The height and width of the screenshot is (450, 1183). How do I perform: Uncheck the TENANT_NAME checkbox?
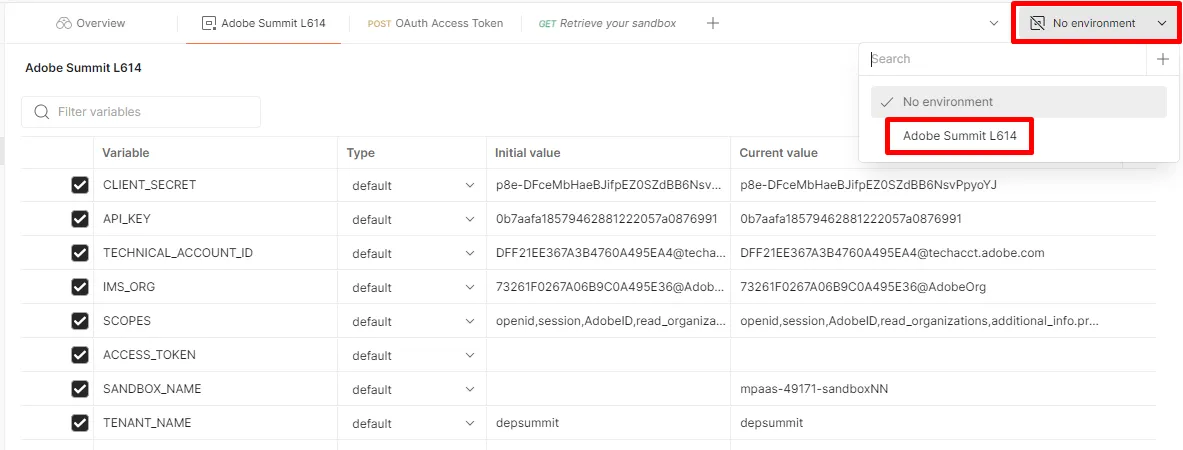[79, 423]
